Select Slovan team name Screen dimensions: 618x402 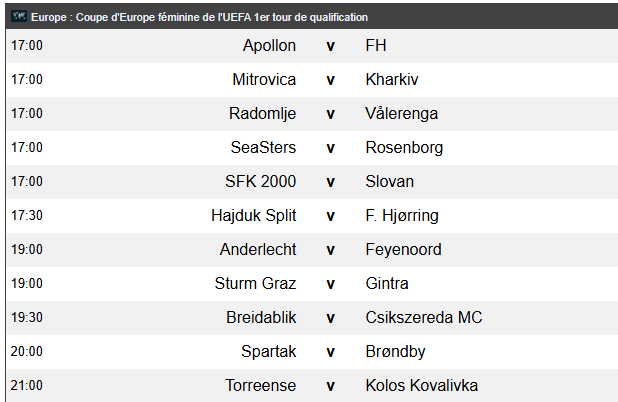pos(389,182)
